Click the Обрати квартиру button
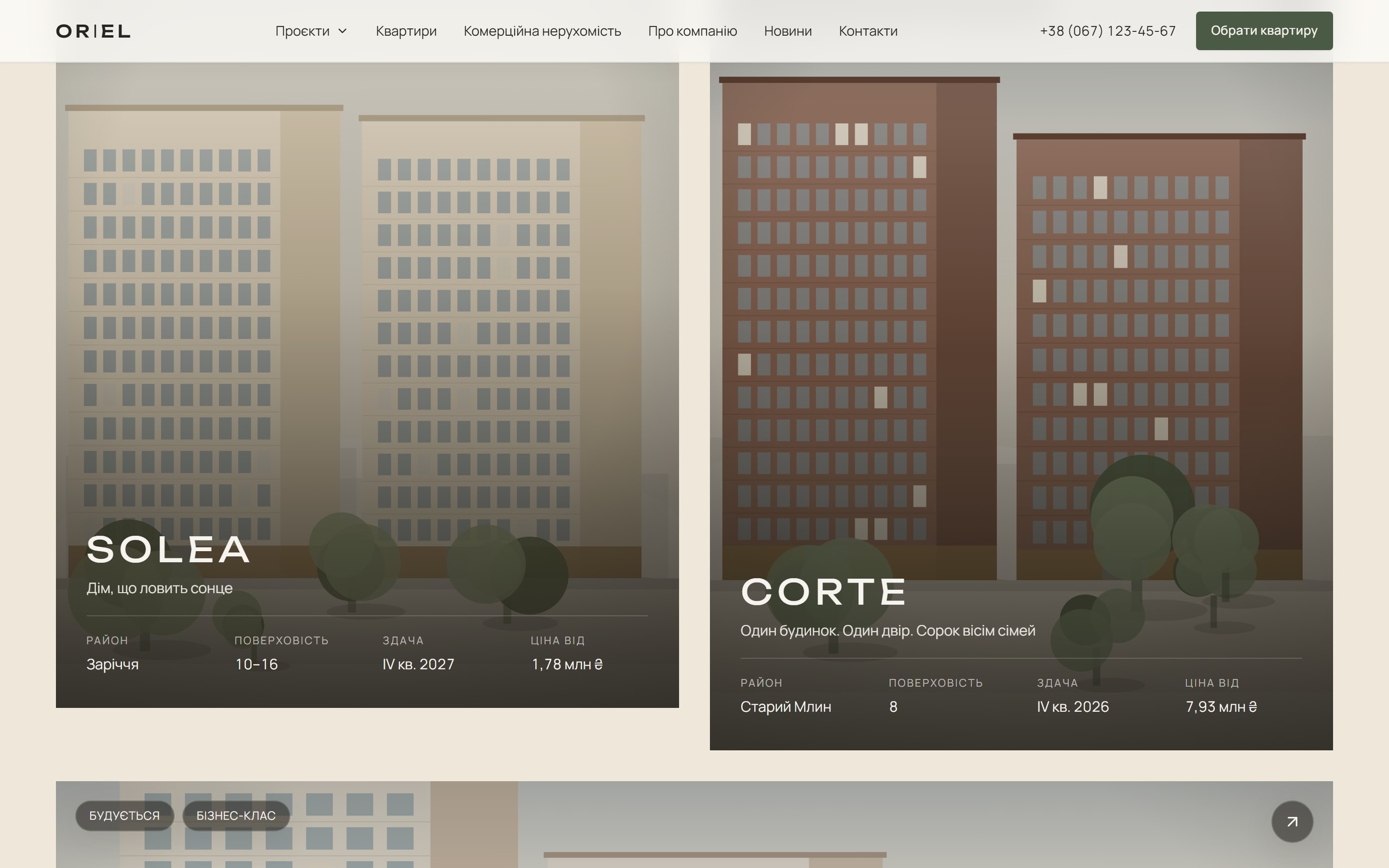This screenshot has width=1389, height=868. (x=1264, y=30)
